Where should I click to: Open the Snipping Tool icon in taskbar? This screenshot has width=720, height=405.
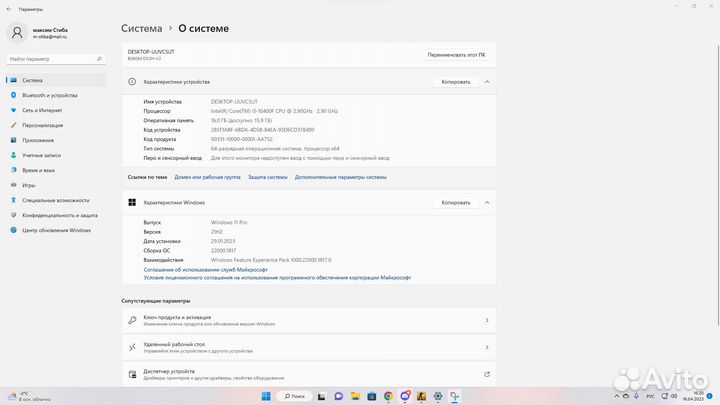(454, 396)
